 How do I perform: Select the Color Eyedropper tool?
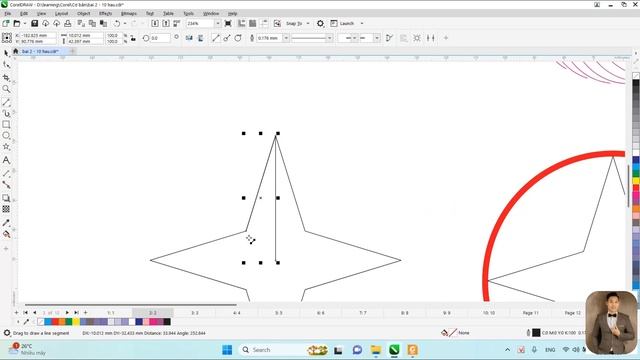tap(6, 223)
